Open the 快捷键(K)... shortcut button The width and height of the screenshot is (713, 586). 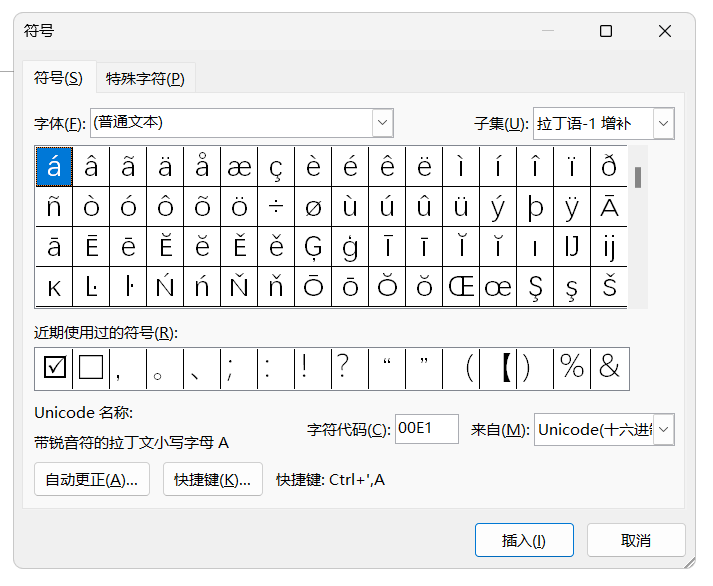tap(212, 479)
